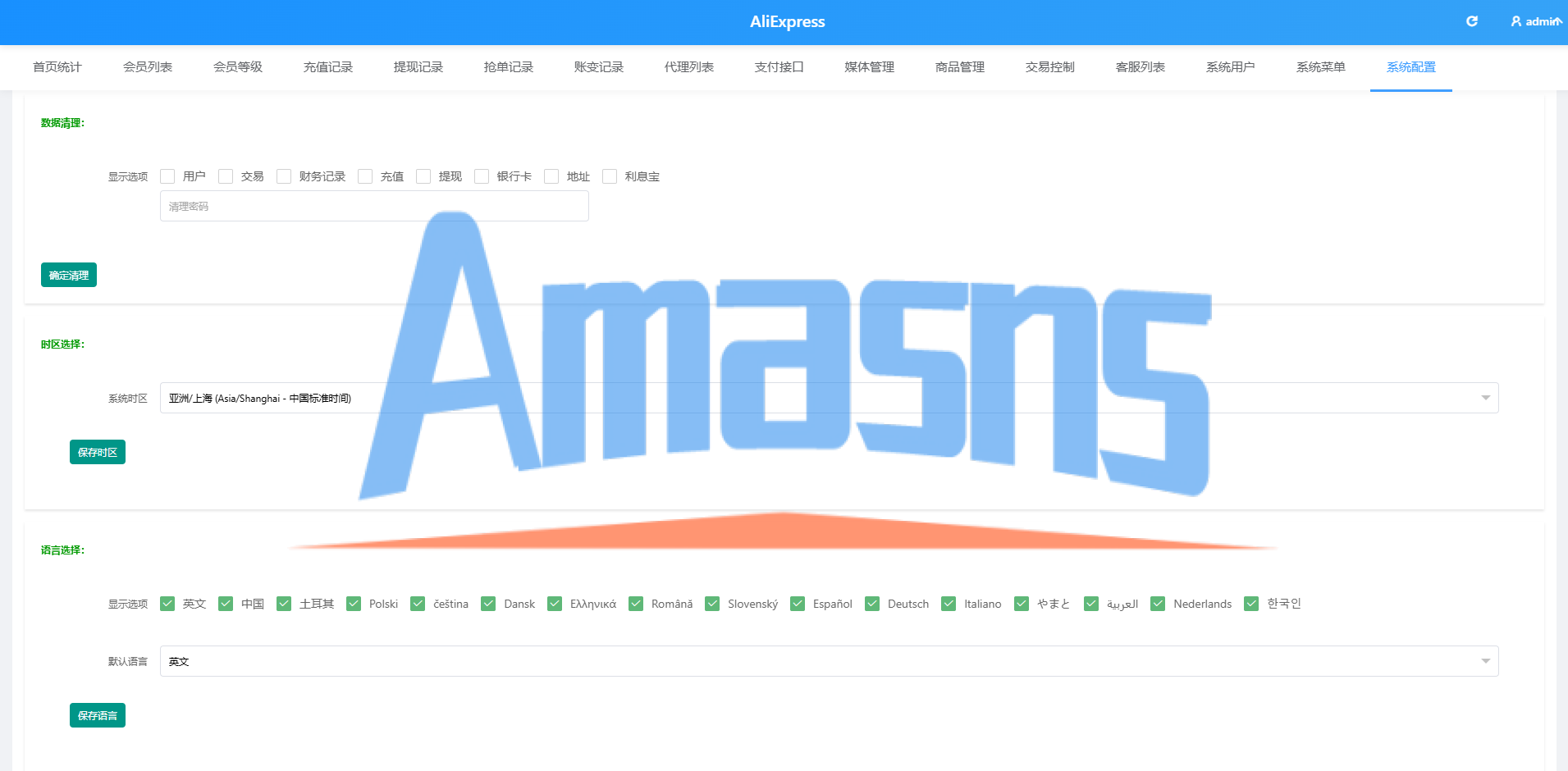Tick the 充值 cleanup checkbox
Viewport: 1568px width, 771px height.
pyautogui.click(x=365, y=176)
